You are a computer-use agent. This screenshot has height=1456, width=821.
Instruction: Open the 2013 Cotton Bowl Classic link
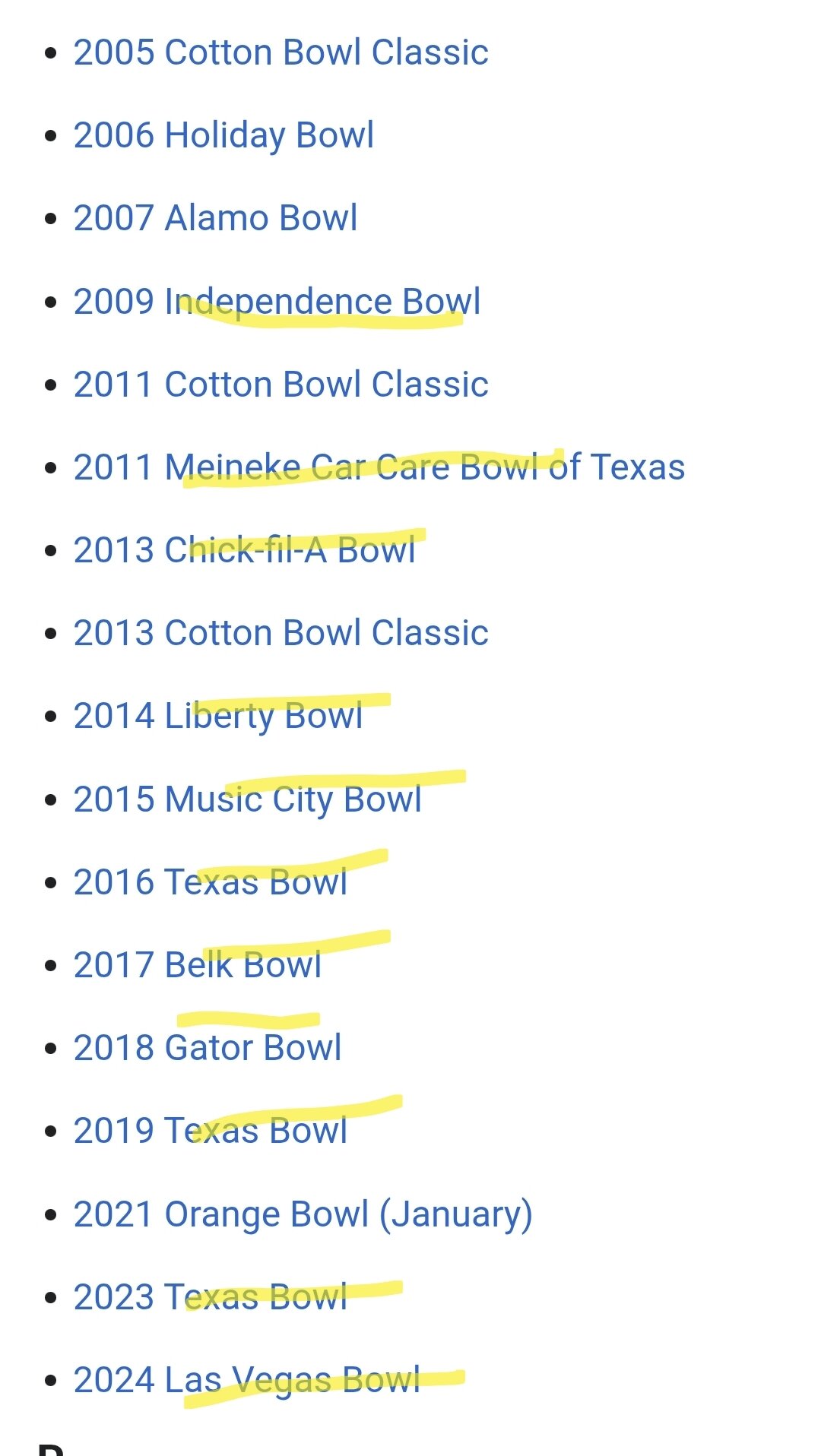pyautogui.click(x=281, y=633)
